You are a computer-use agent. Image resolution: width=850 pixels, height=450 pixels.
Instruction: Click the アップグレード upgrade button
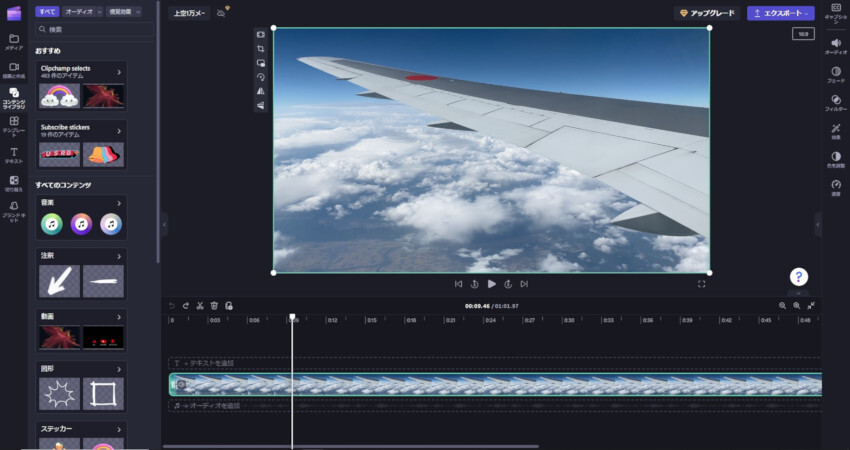pos(707,13)
